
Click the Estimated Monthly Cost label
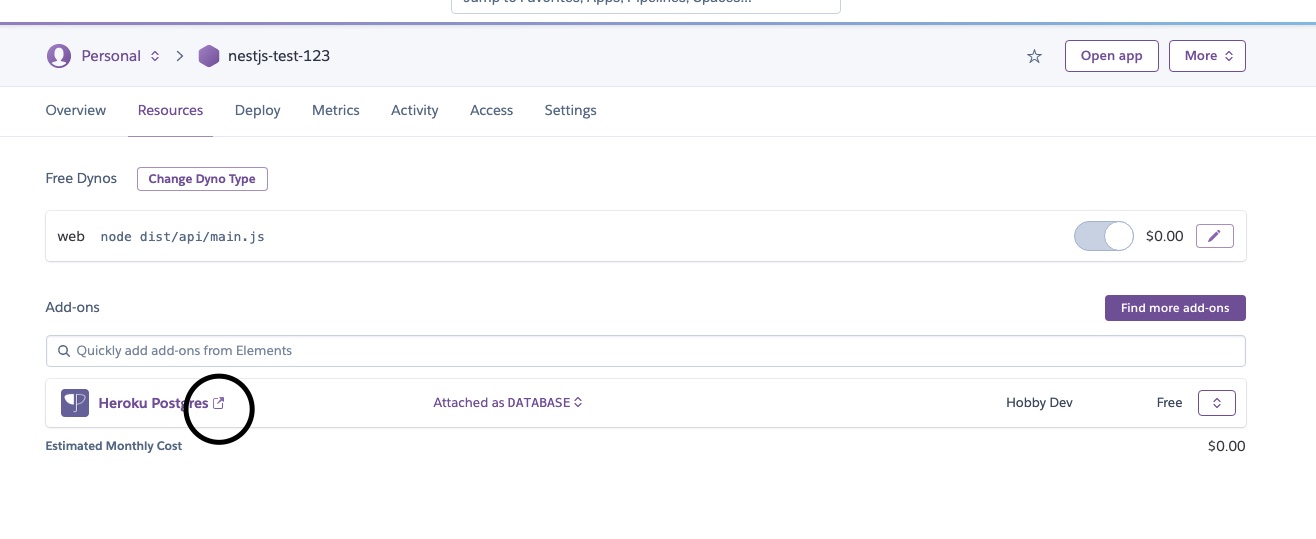[114, 446]
